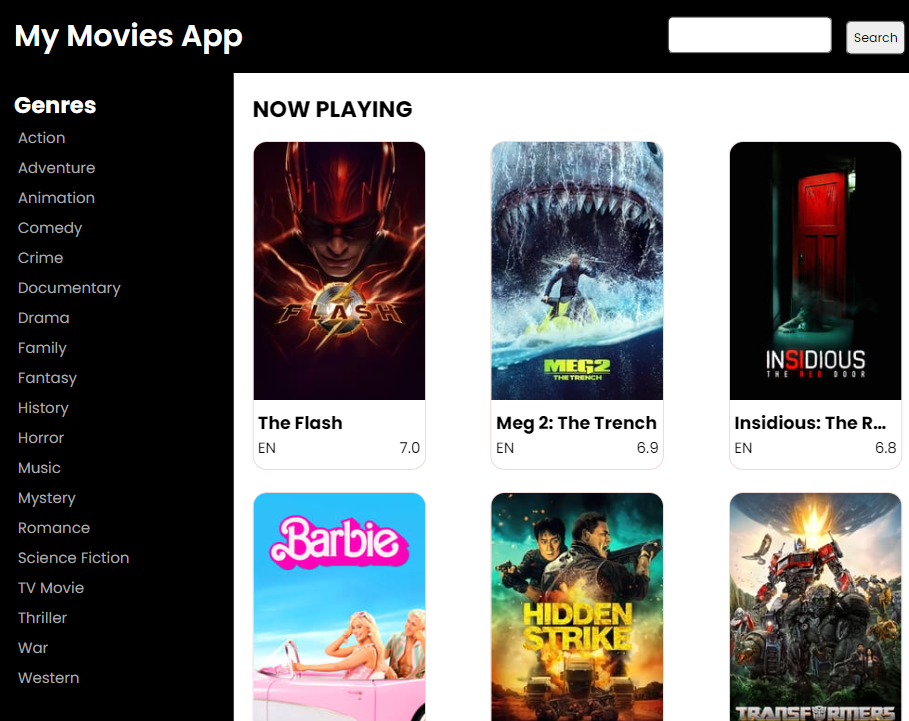Click the Meg 2: The Trench title
This screenshot has height=721, width=909.
coord(576,423)
